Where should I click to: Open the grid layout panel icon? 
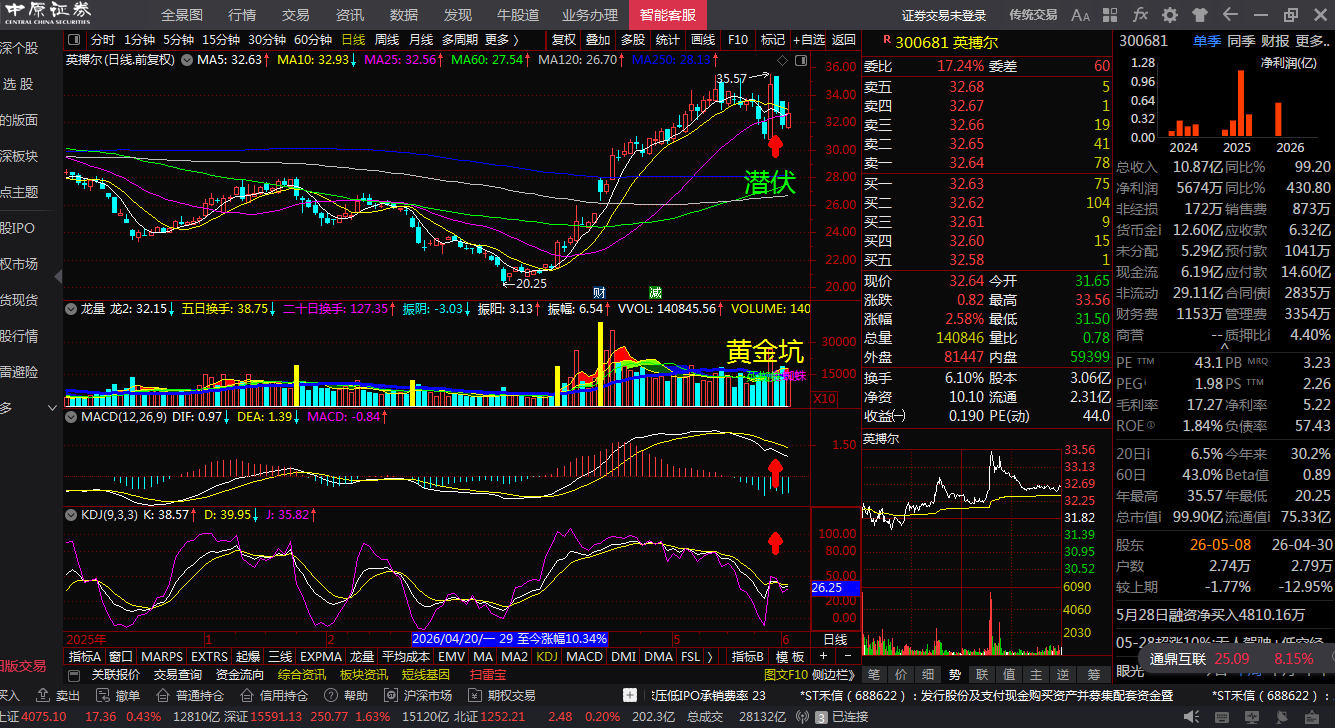click(1111, 15)
